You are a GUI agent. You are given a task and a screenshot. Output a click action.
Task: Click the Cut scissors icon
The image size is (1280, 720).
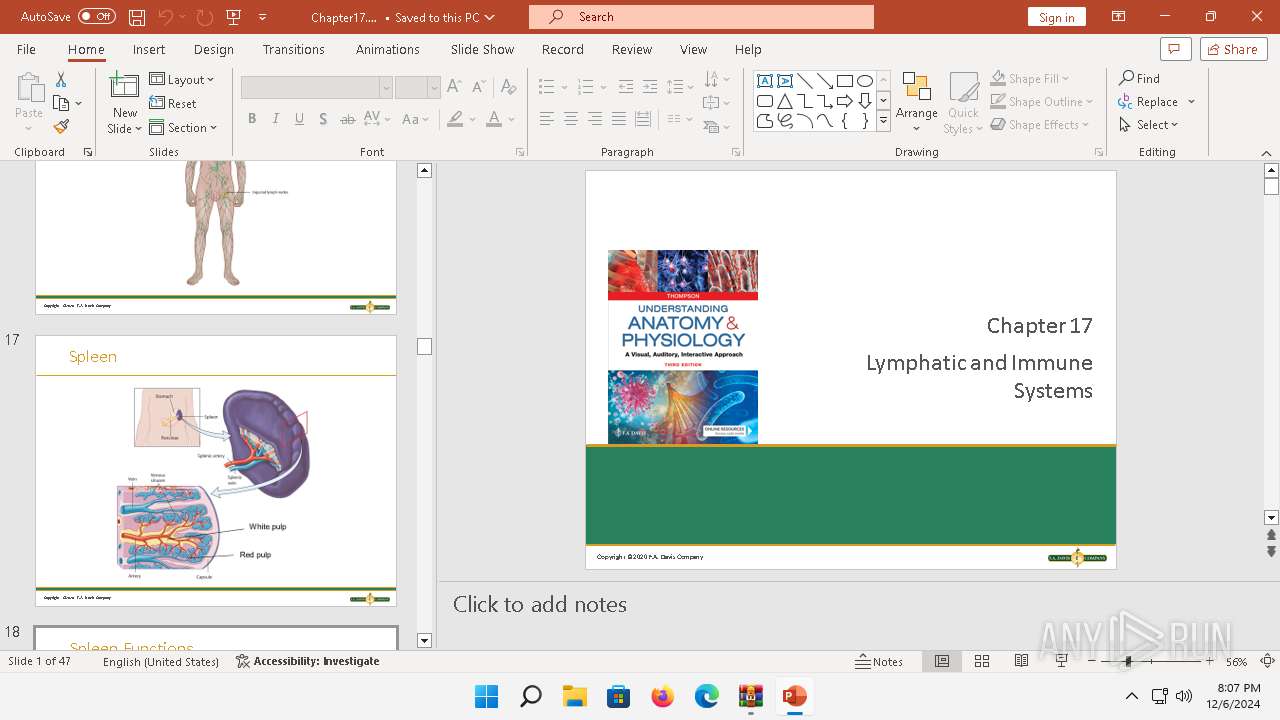61,80
